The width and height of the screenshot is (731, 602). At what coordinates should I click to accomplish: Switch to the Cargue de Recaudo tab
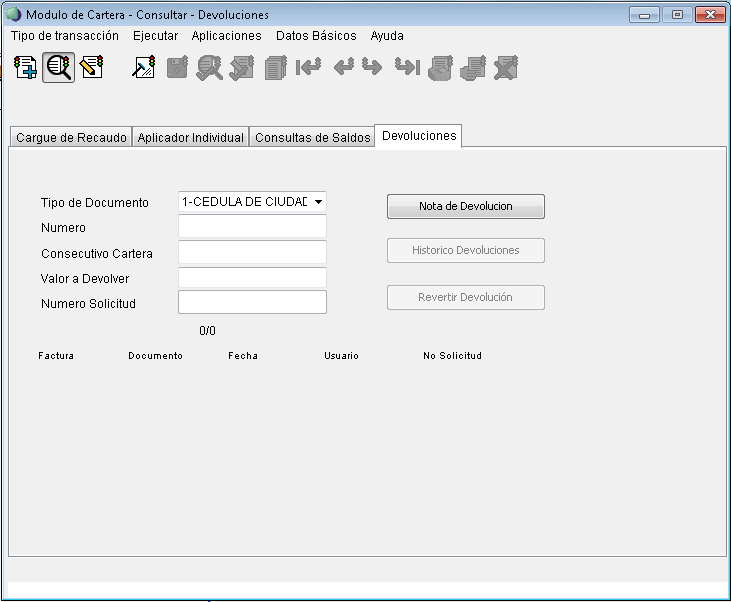click(x=71, y=138)
